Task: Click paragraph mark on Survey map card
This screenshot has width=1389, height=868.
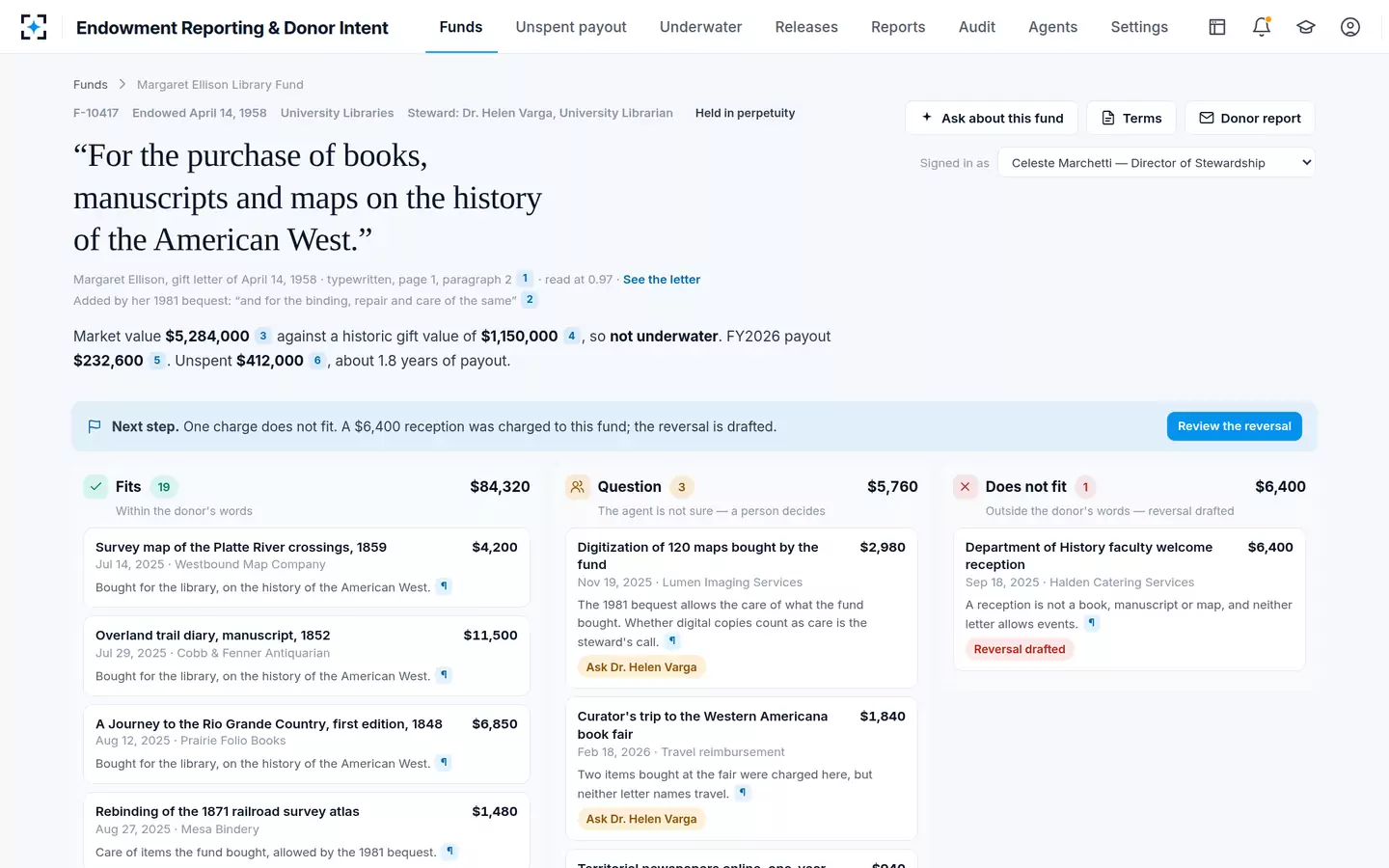Action: coord(444,586)
